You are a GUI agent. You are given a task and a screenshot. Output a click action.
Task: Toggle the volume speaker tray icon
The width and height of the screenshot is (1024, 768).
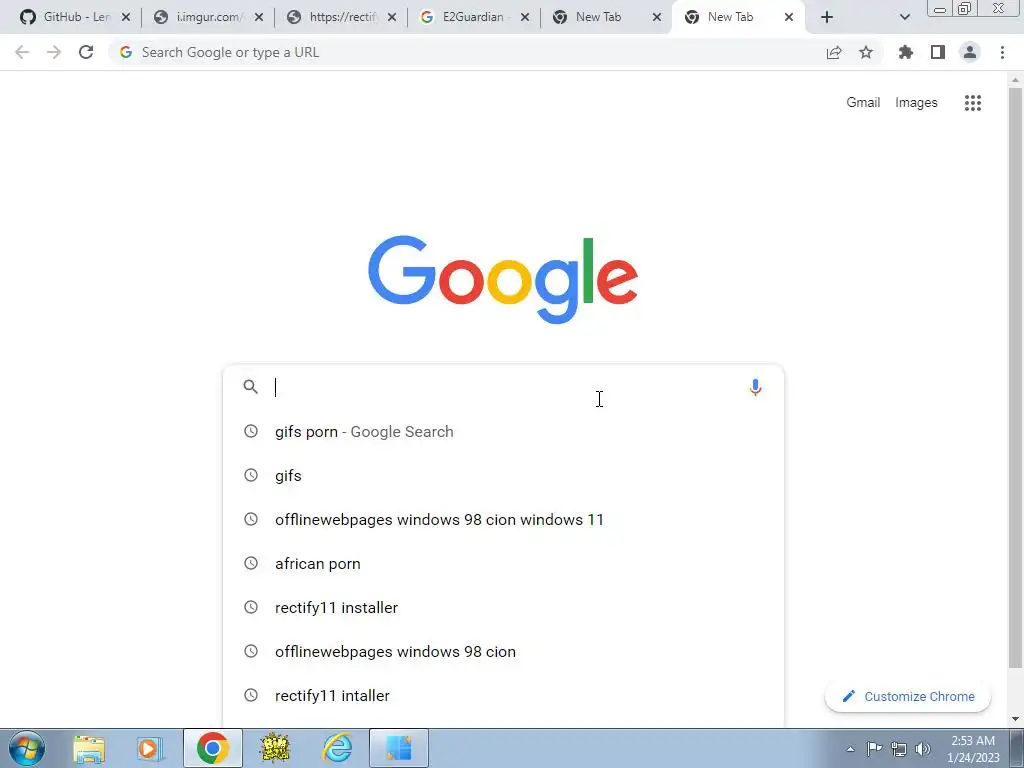(922, 749)
